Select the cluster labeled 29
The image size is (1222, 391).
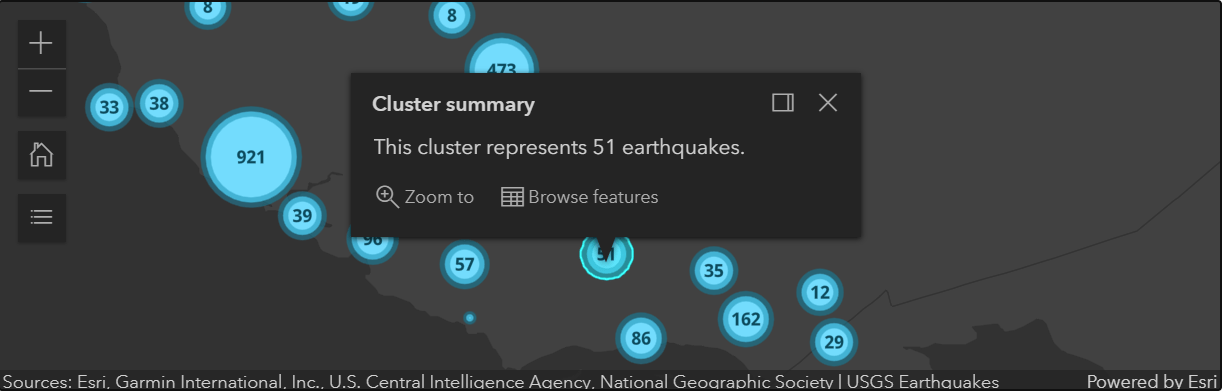833,343
